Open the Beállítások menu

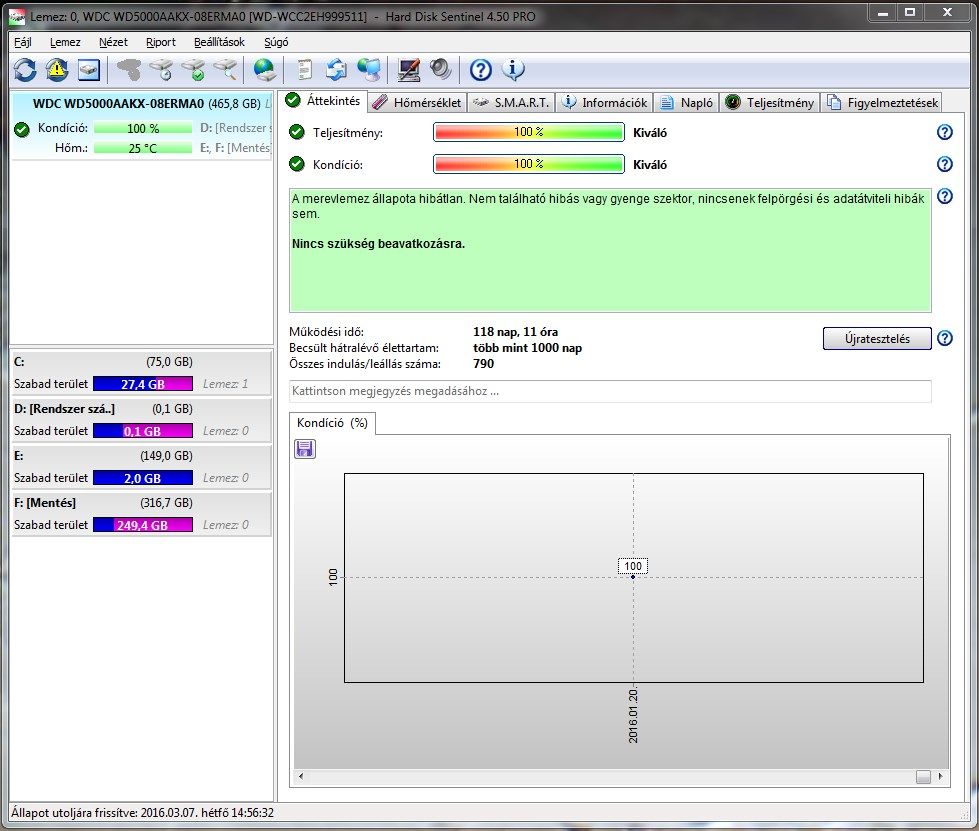[219, 42]
